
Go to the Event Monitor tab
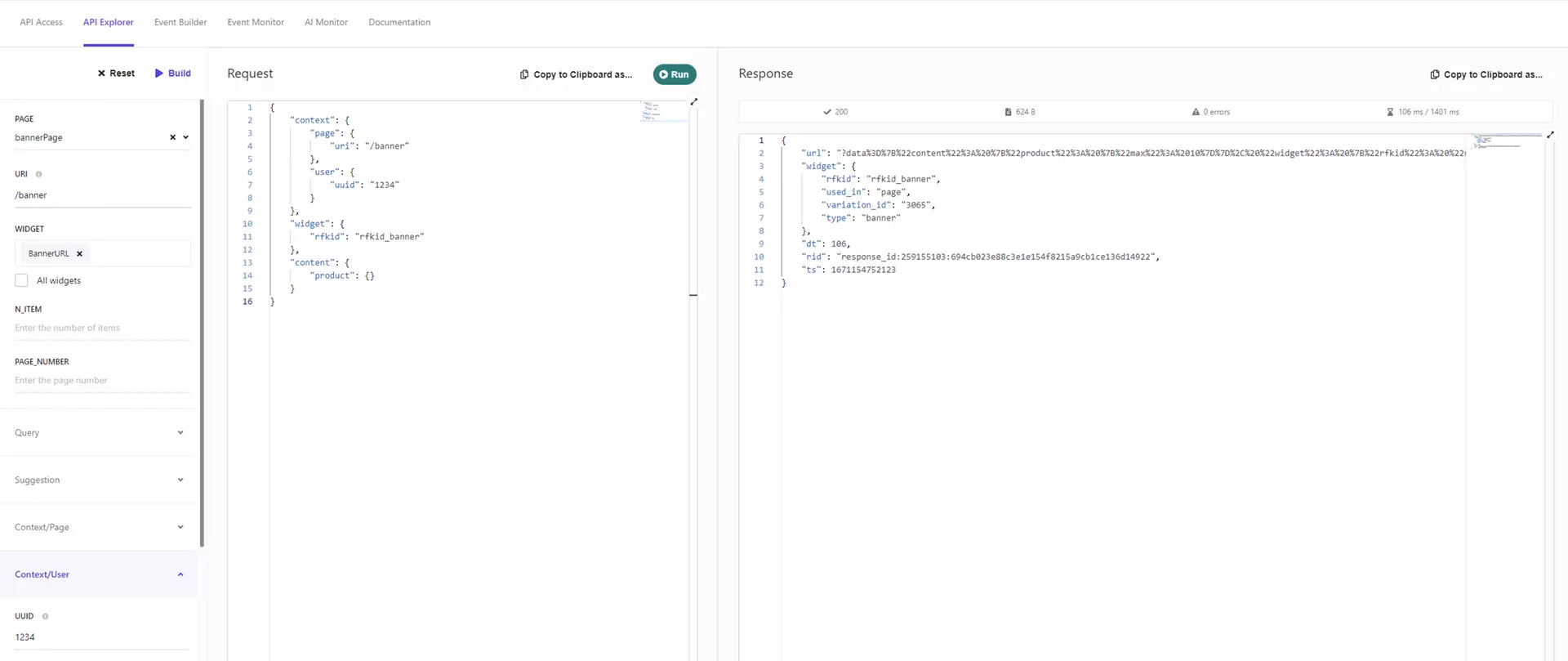[256, 22]
